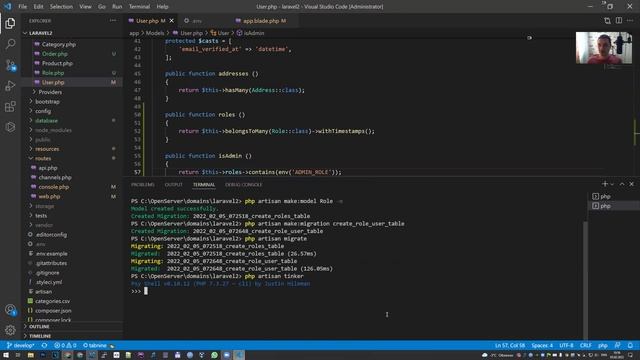Open the editor more actions ellipsis

630,20
